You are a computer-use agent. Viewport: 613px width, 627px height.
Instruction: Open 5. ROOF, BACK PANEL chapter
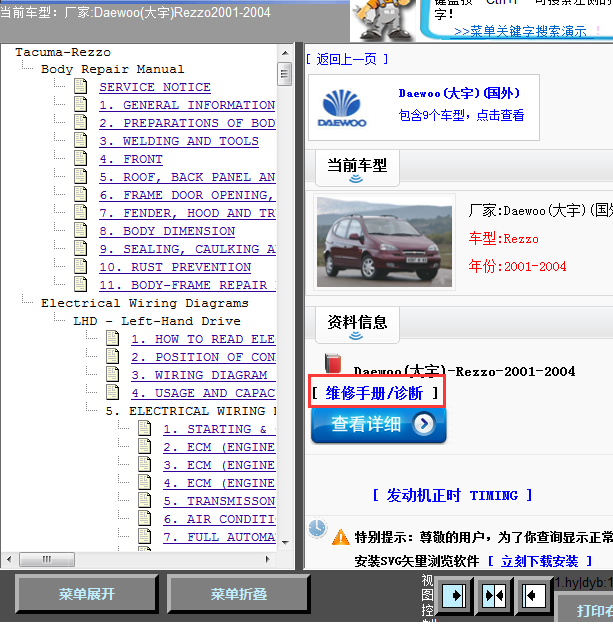click(x=187, y=177)
